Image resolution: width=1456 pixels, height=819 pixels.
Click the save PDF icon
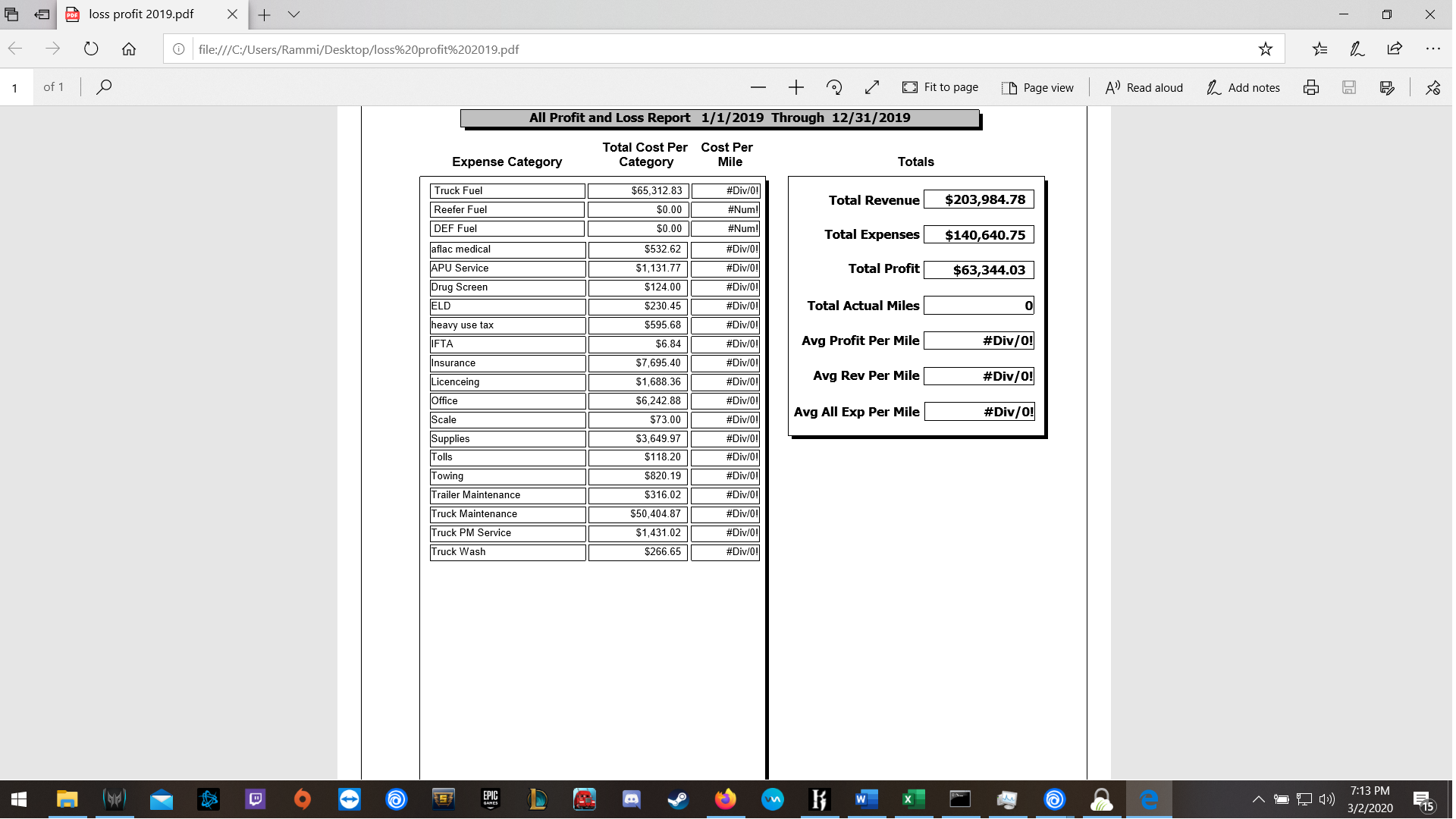(1349, 87)
